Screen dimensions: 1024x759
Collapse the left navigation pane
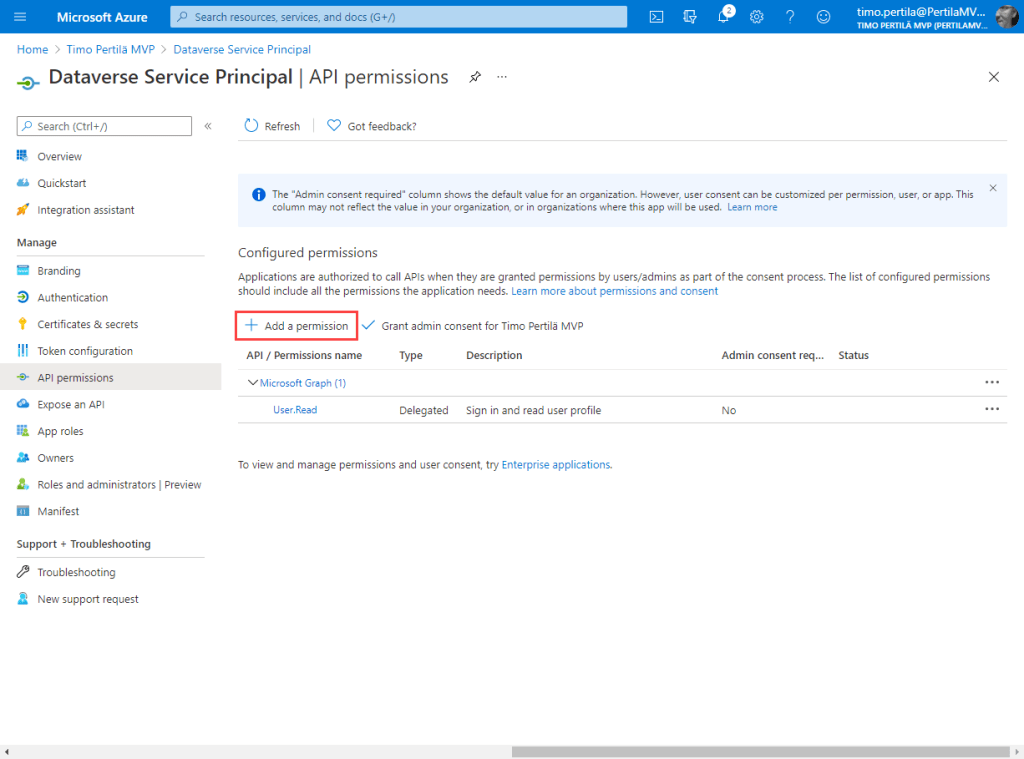pos(208,126)
